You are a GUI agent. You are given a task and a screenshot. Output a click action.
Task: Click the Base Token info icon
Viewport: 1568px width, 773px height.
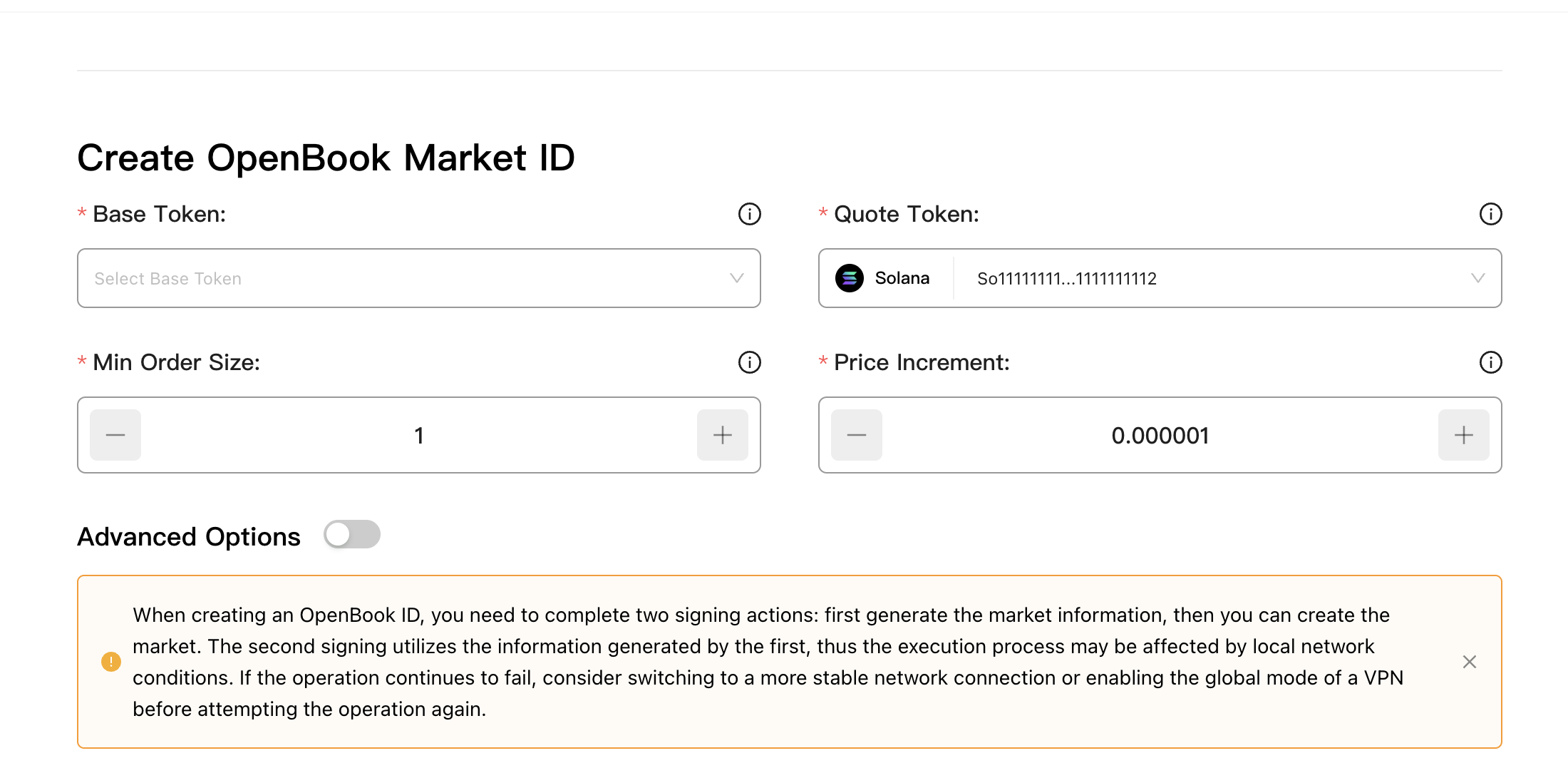click(x=749, y=214)
